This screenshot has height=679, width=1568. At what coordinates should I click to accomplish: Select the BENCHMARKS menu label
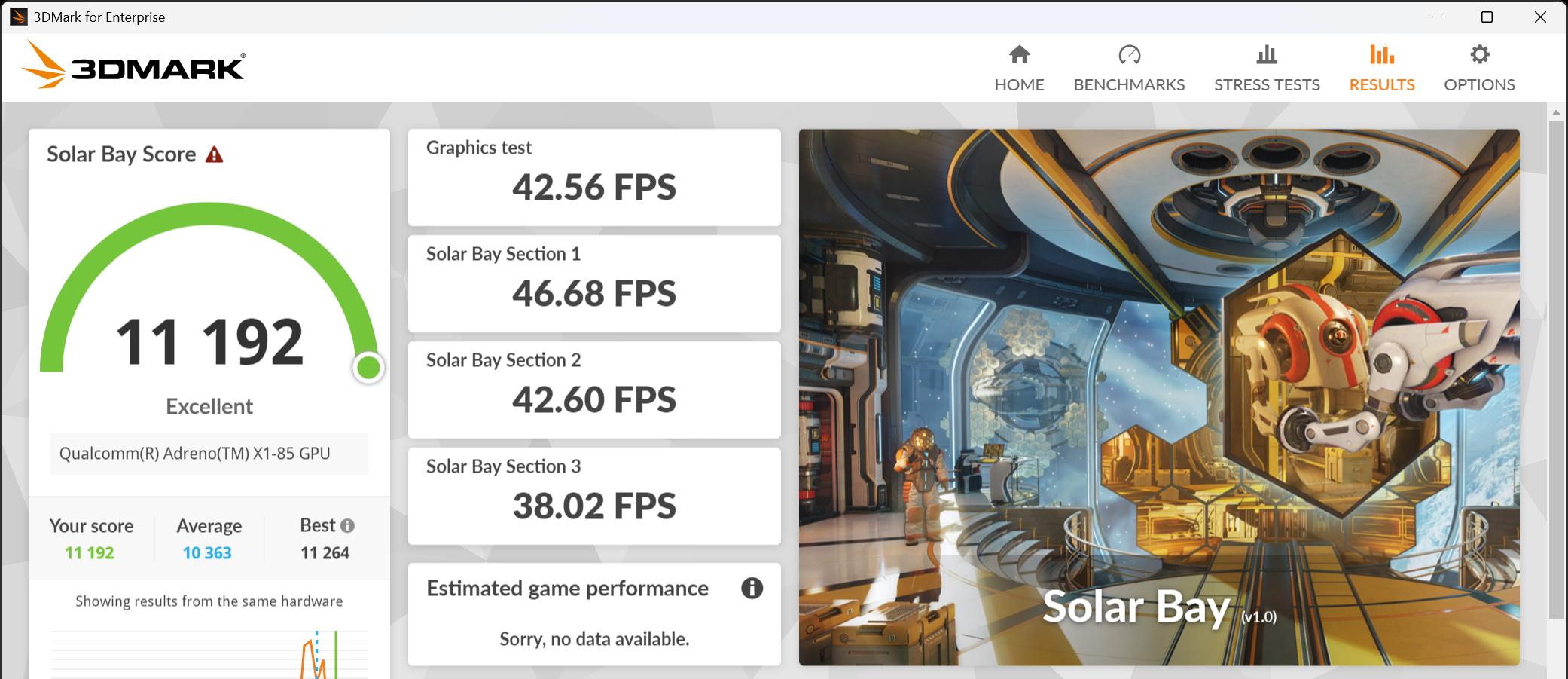click(1129, 84)
